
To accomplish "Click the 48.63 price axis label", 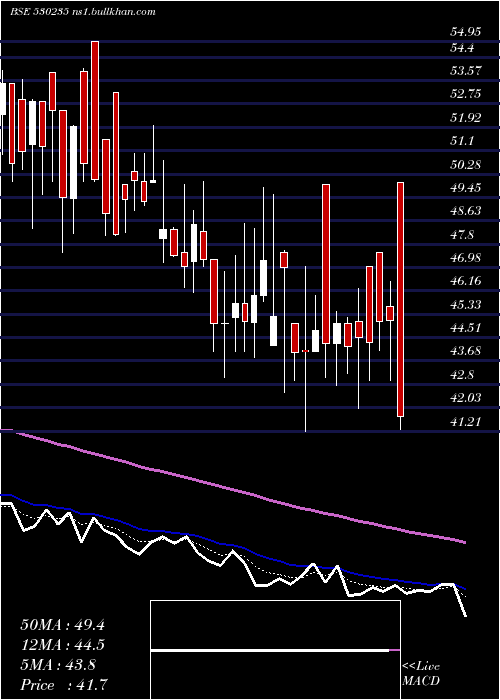I will (x=466, y=211).
